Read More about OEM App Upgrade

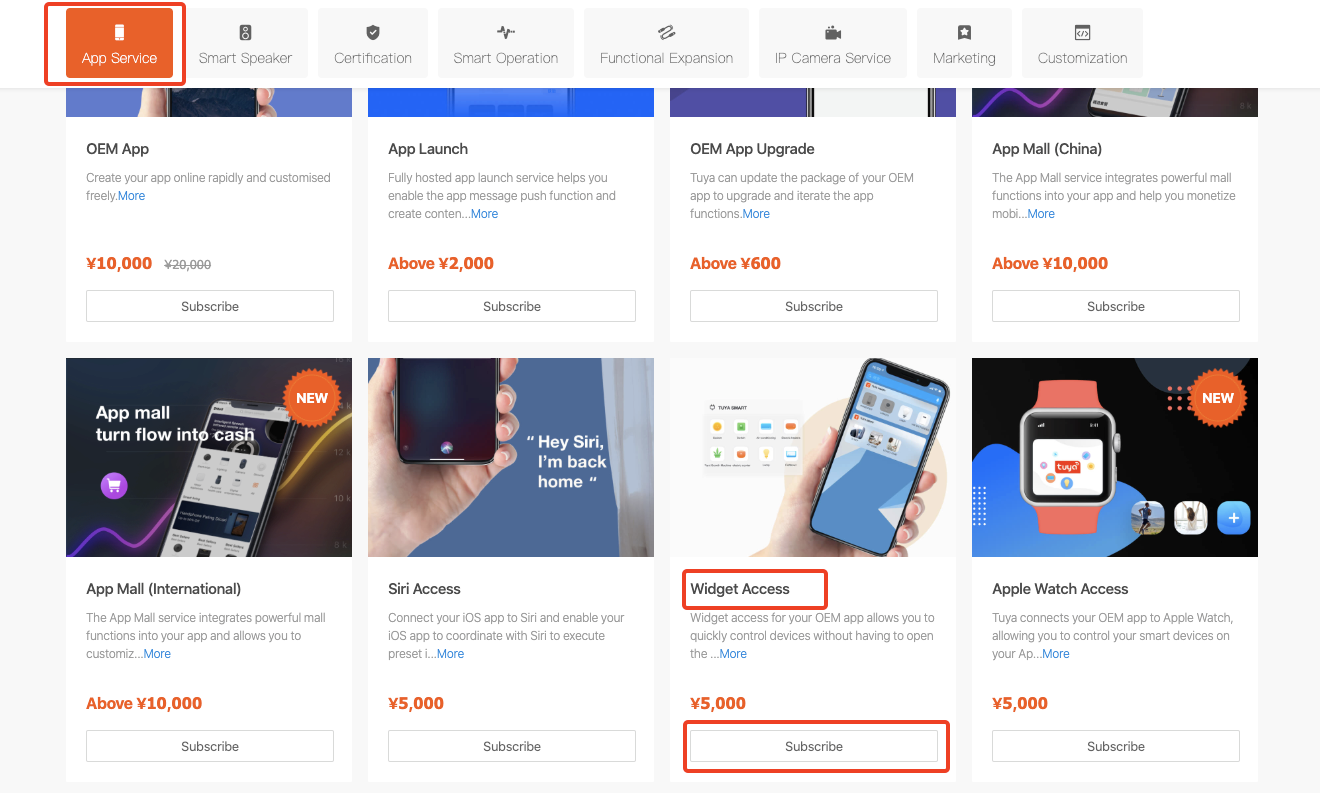[756, 214]
